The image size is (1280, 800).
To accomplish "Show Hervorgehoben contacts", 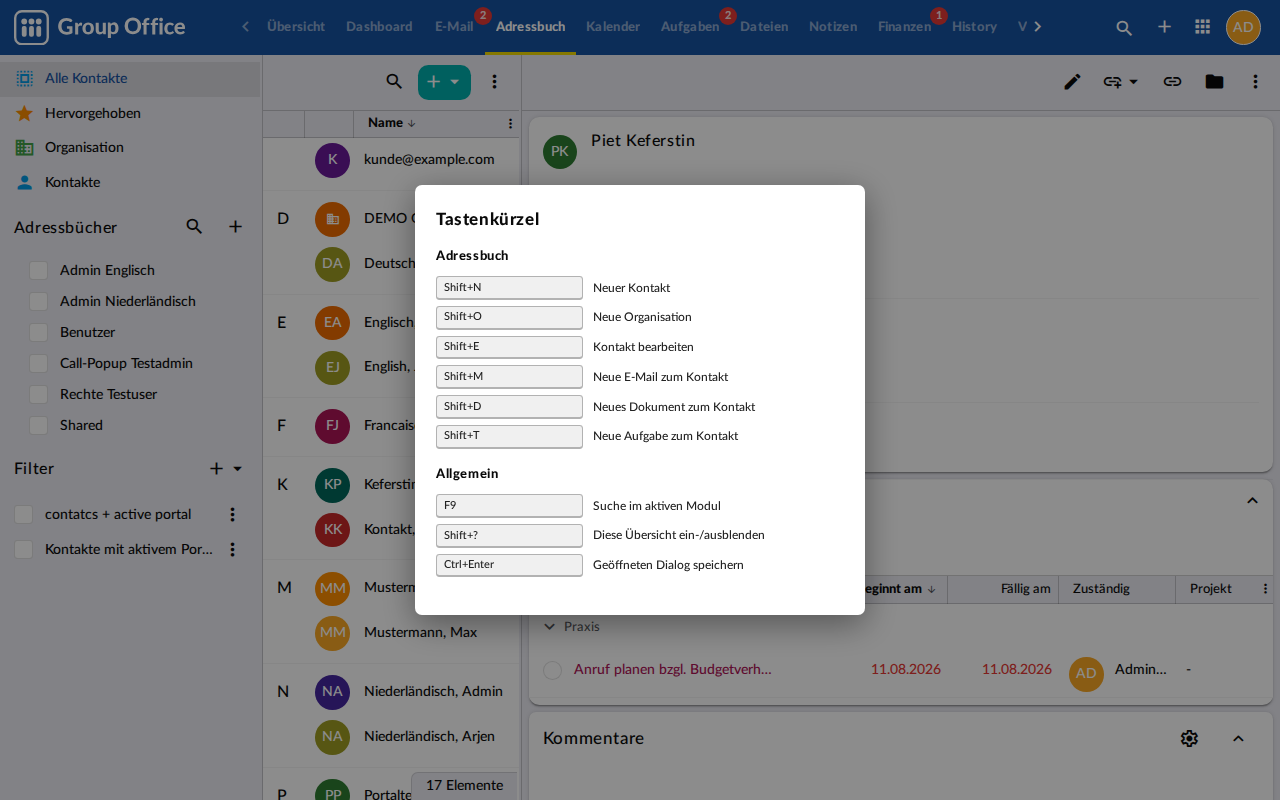I will coord(130,113).
